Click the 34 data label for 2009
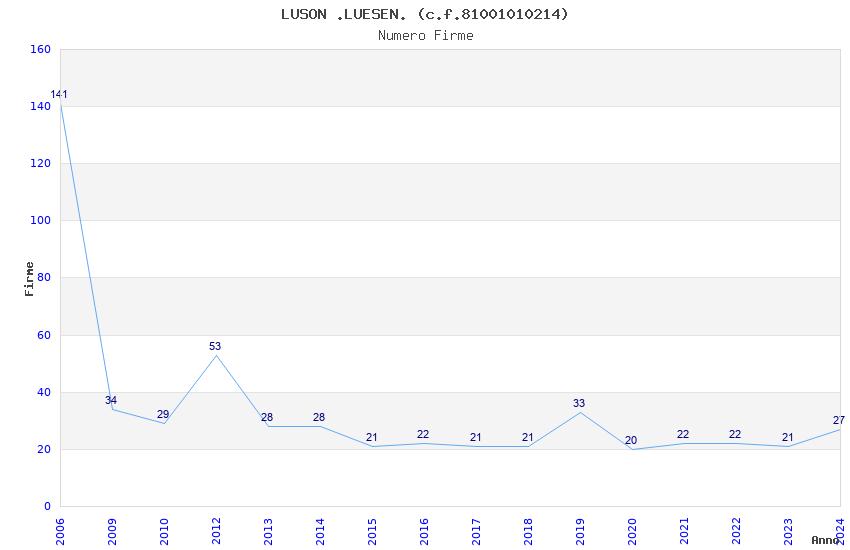The width and height of the screenshot is (850, 550). [x=111, y=400]
